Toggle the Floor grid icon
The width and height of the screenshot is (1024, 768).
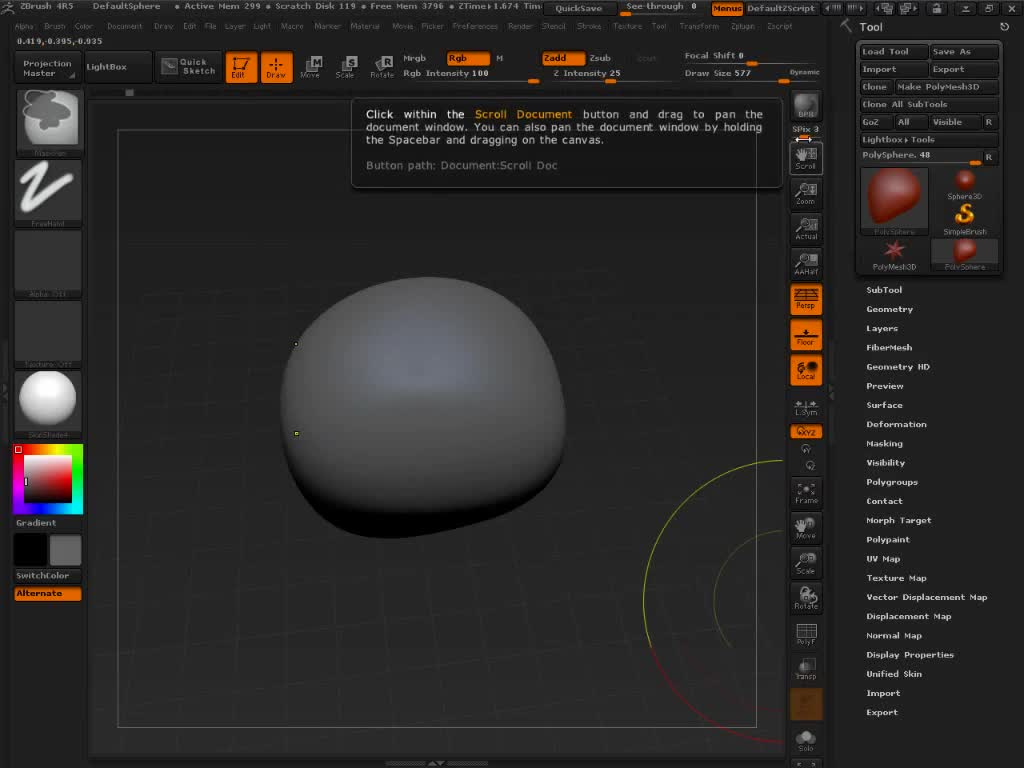[806, 335]
